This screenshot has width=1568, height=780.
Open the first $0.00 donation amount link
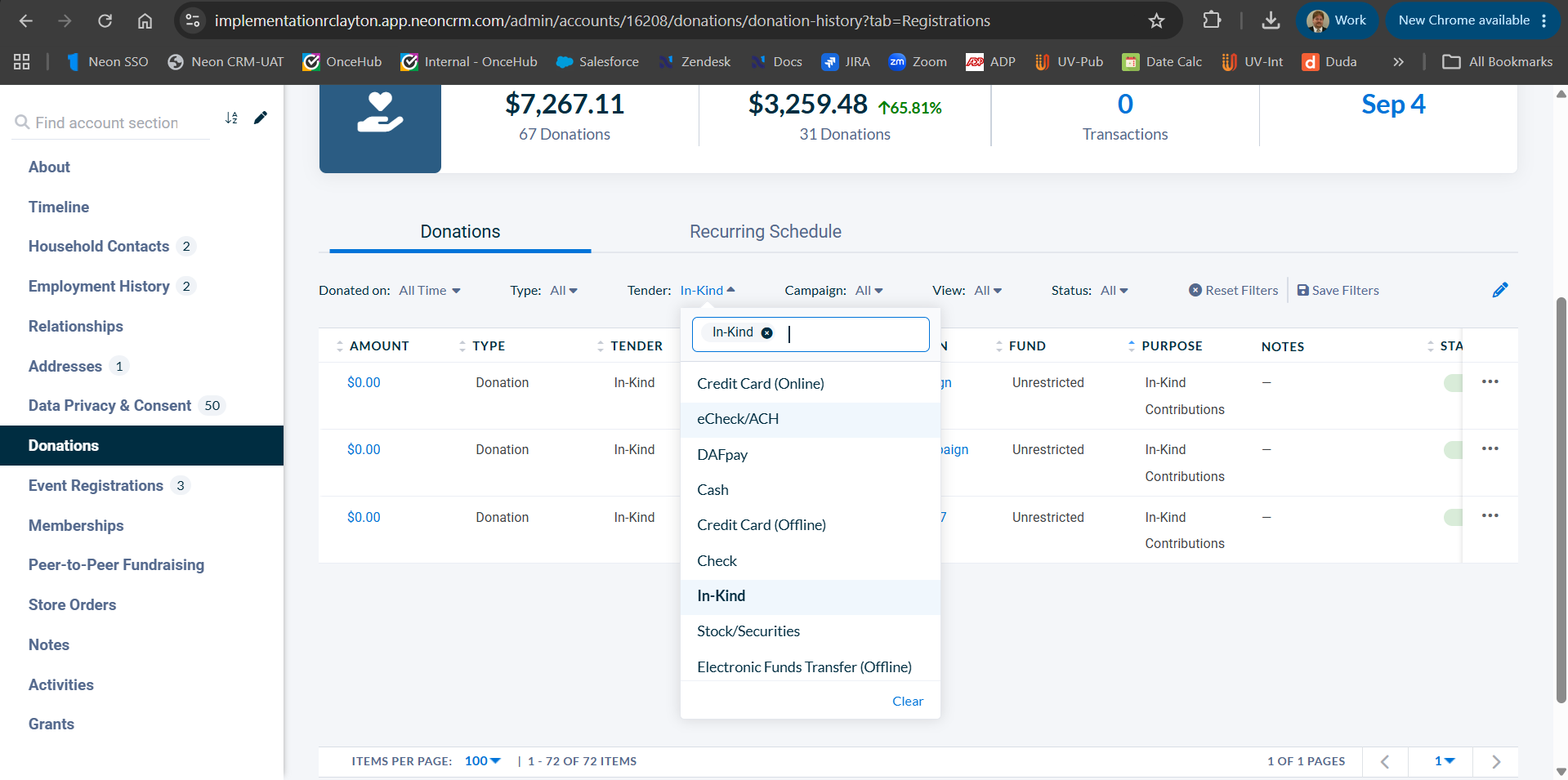coord(364,383)
